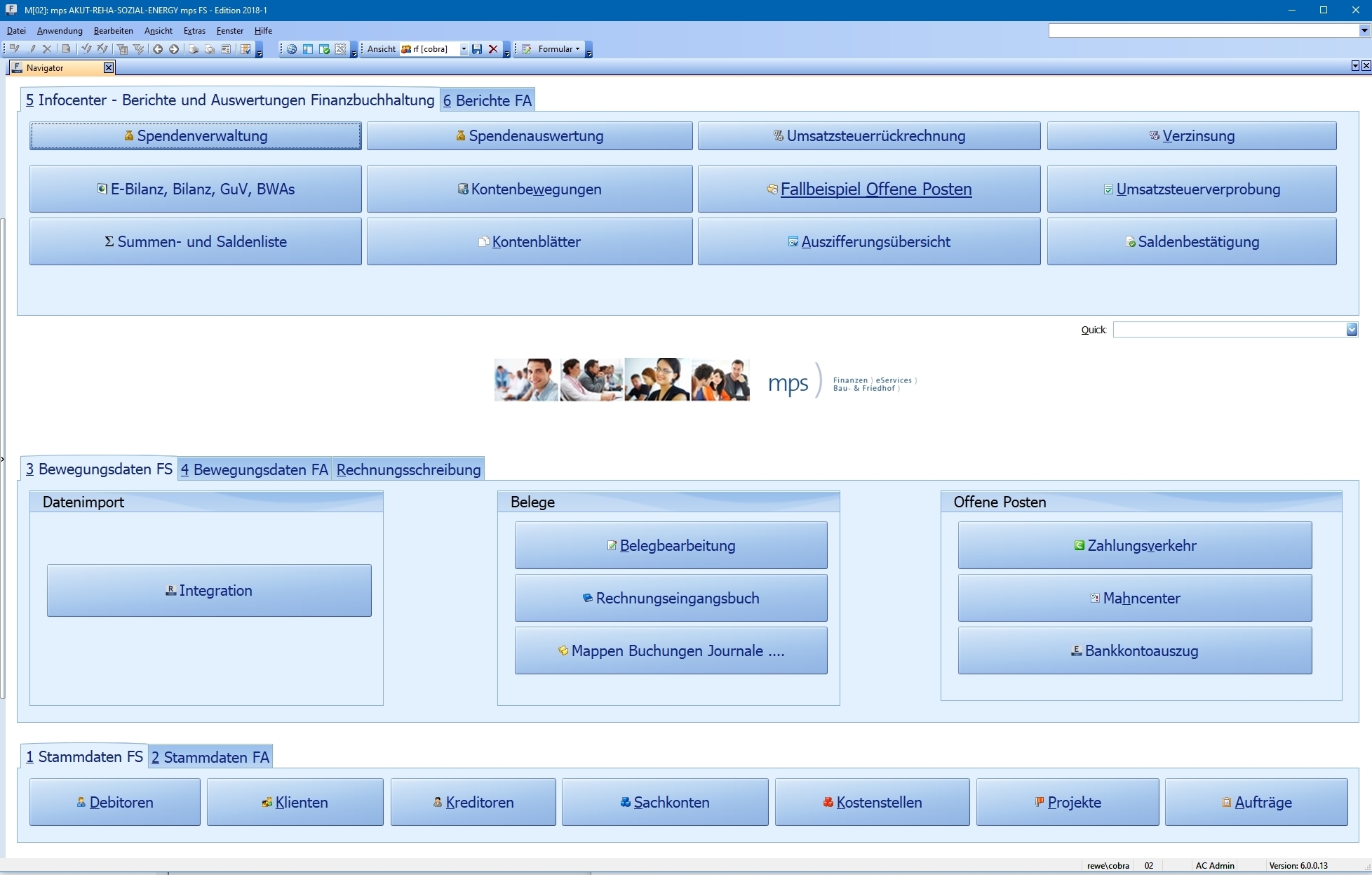Close the Navigator tab

(x=109, y=67)
